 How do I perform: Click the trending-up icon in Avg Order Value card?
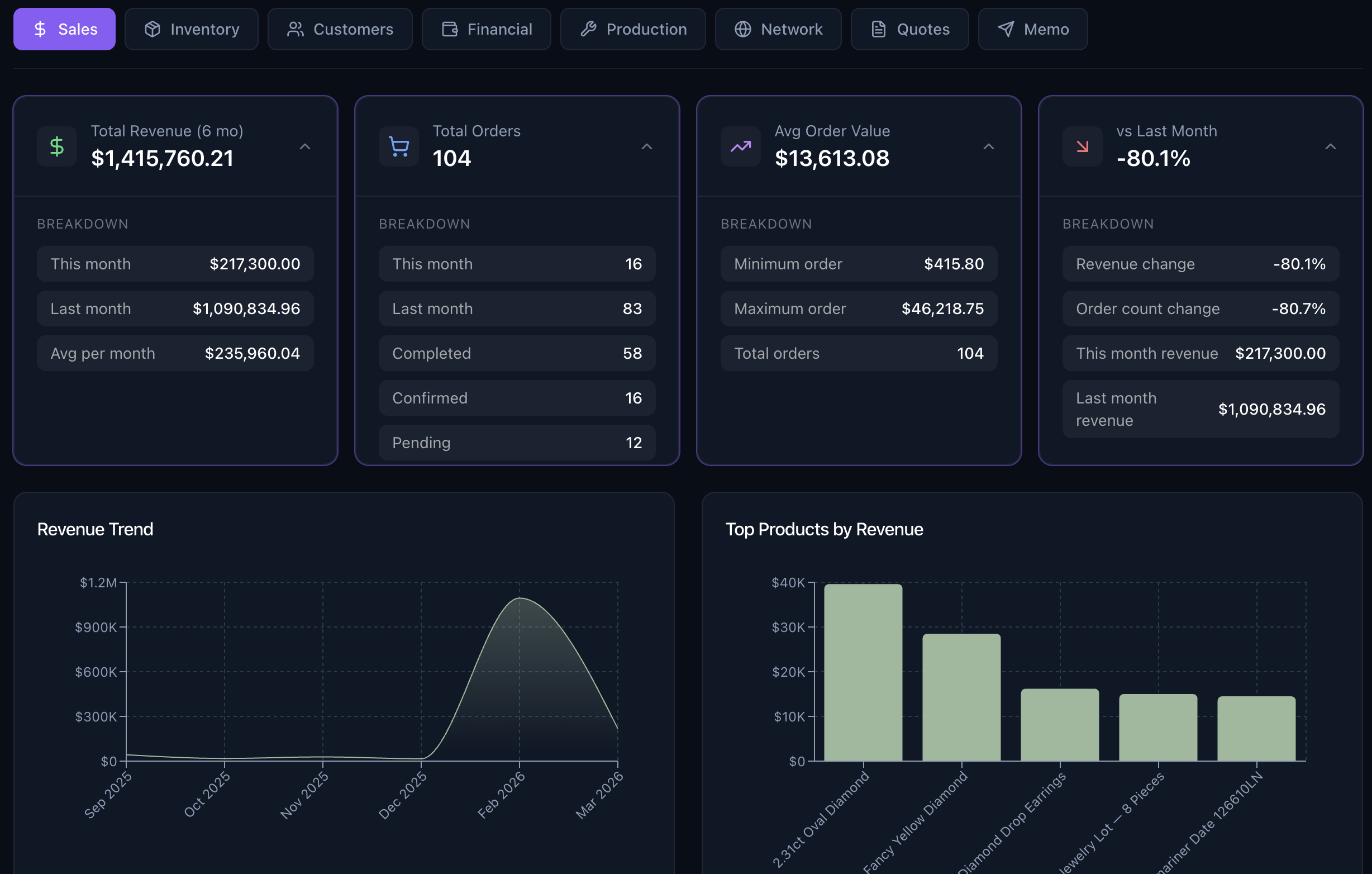[x=741, y=146]
